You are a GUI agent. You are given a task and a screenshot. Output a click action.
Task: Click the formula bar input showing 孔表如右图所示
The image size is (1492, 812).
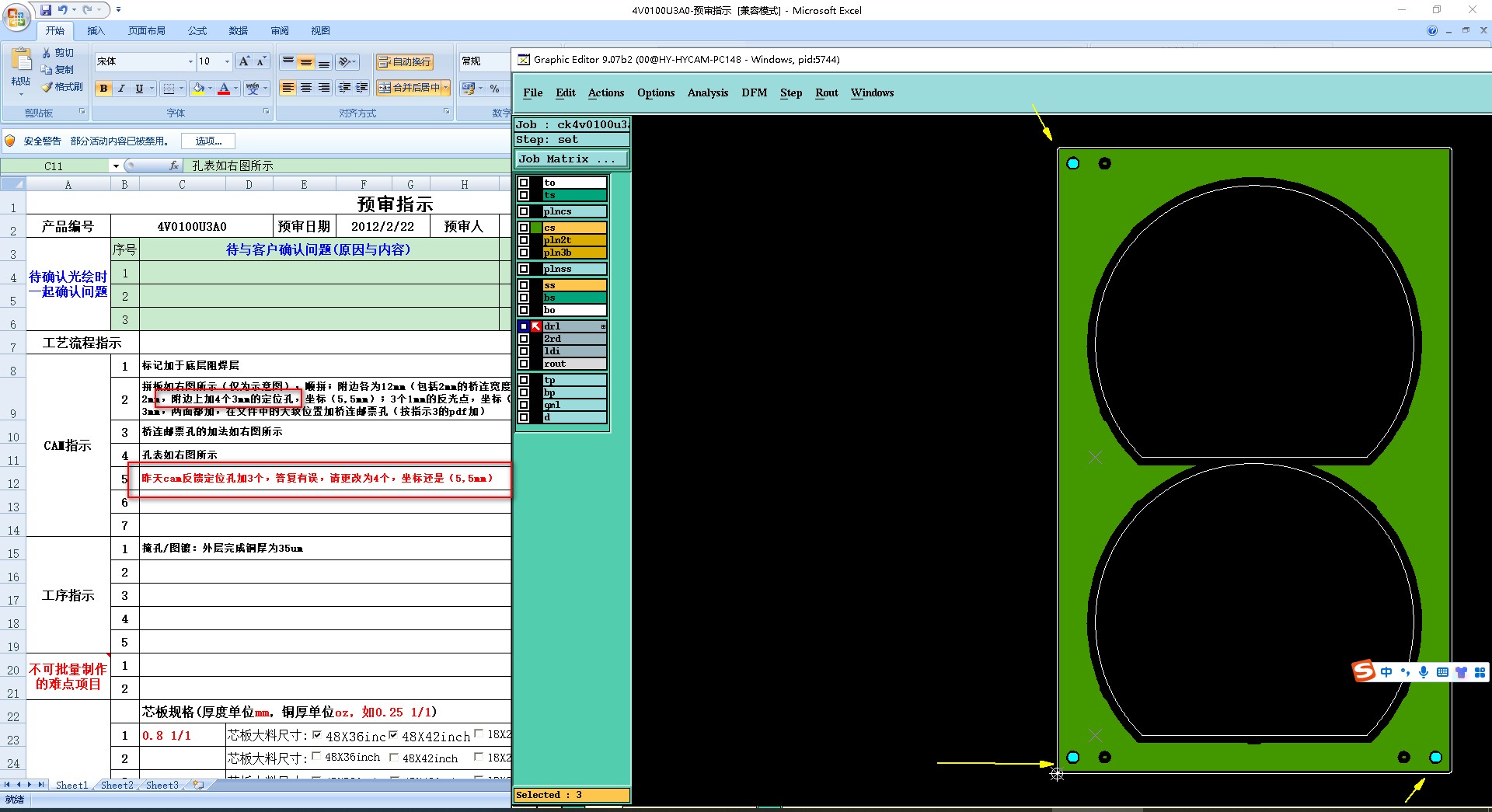[x=348, y=166]
